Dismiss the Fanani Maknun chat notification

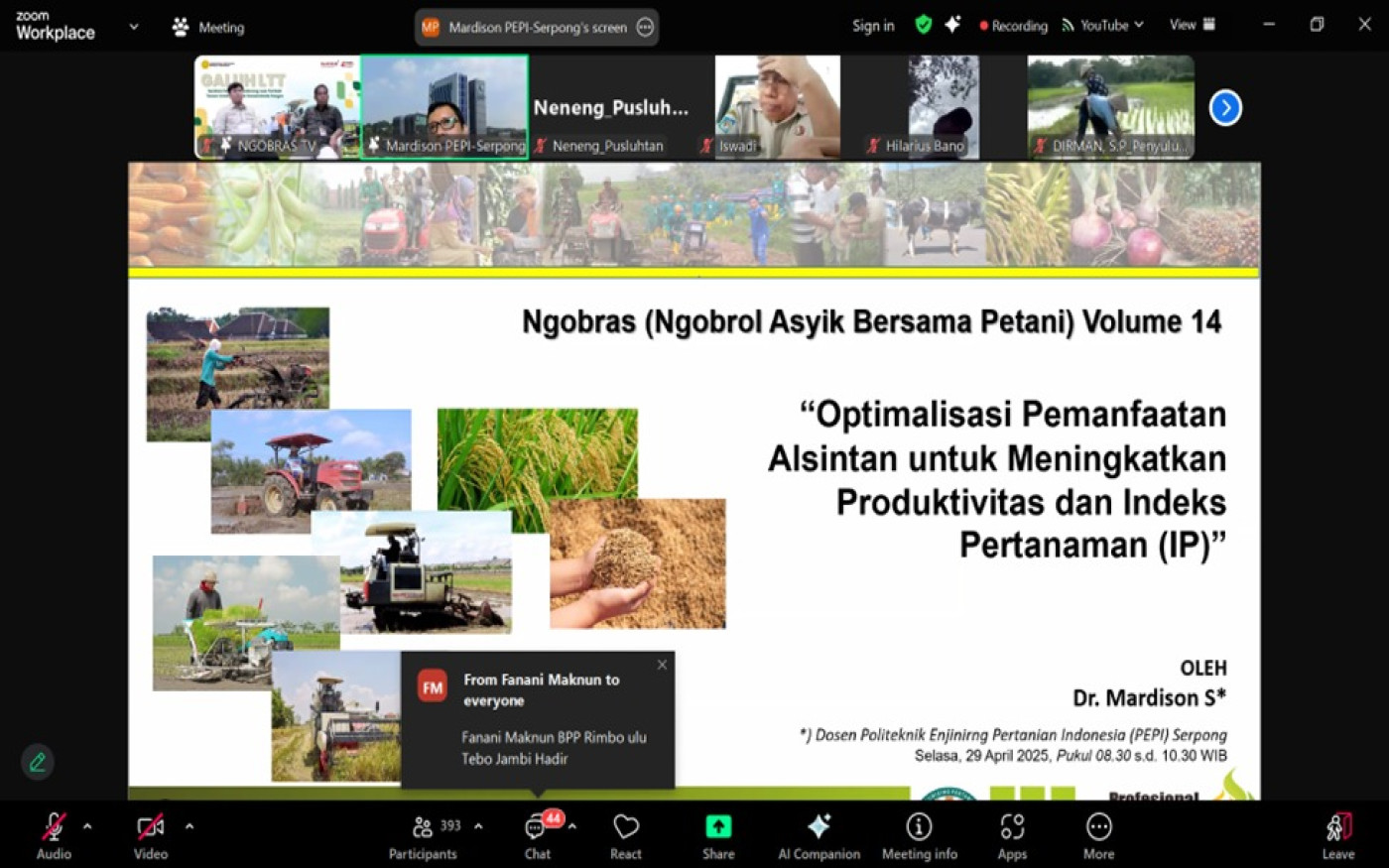coord(661,665)
